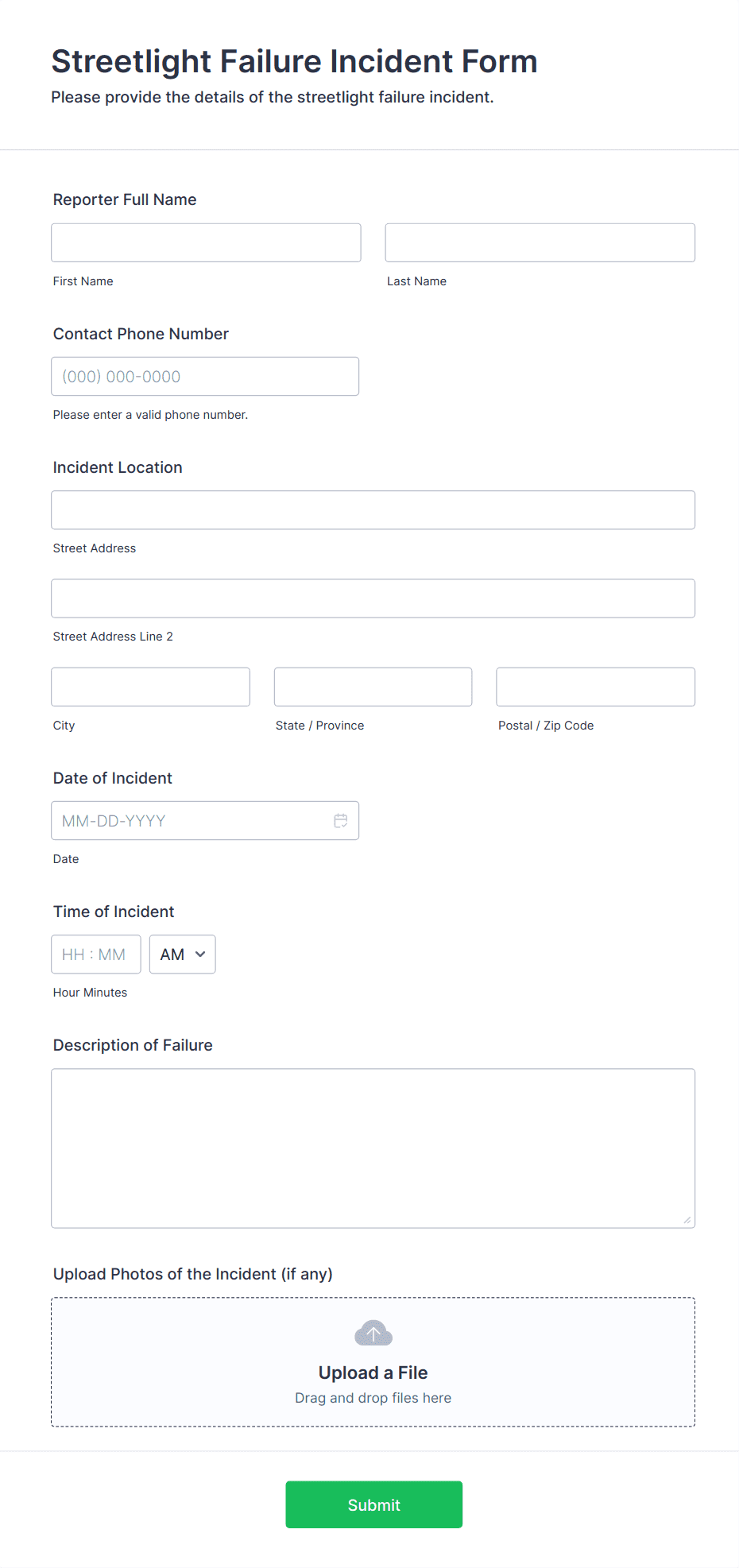Click the Postal / Zip Code field
The width and height of the screenshot is (739, 1568).
pos(595,686)
